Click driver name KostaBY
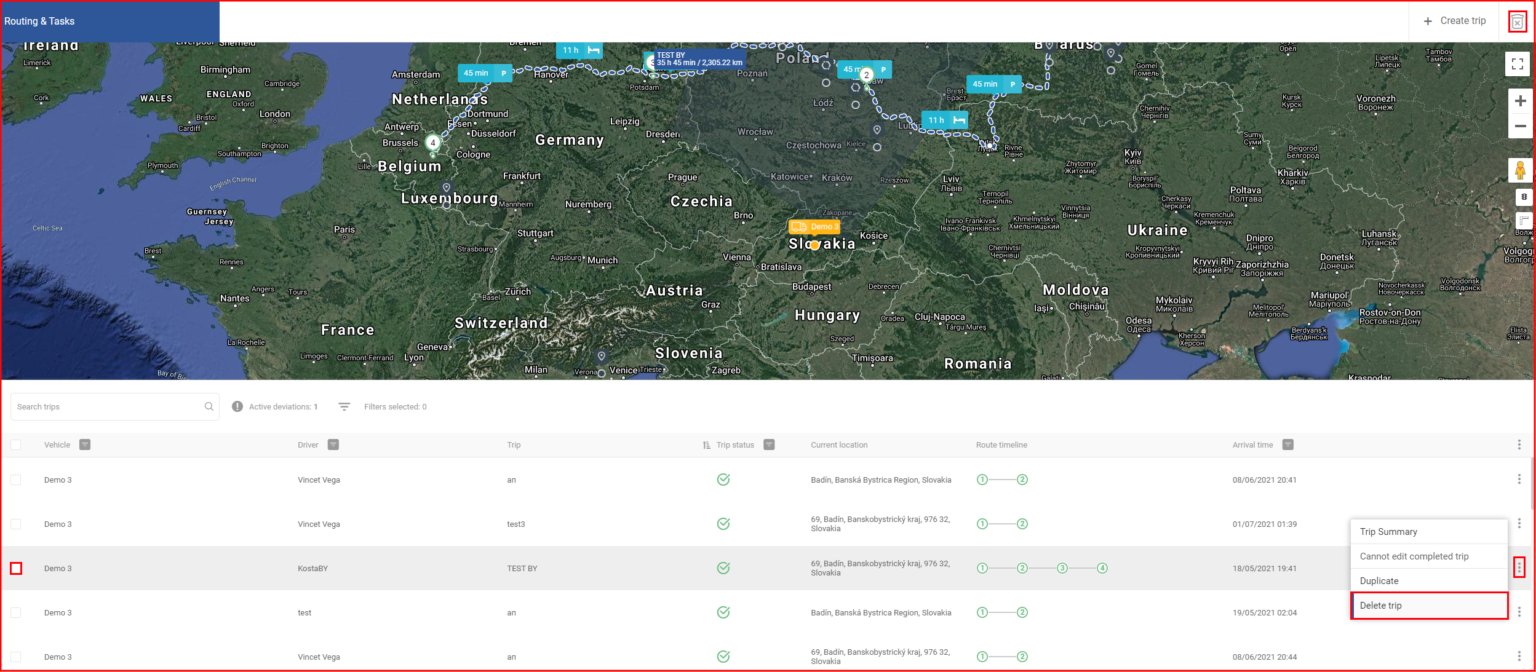The width and height of the screenshot is (1536, 672). click(313, 568)
